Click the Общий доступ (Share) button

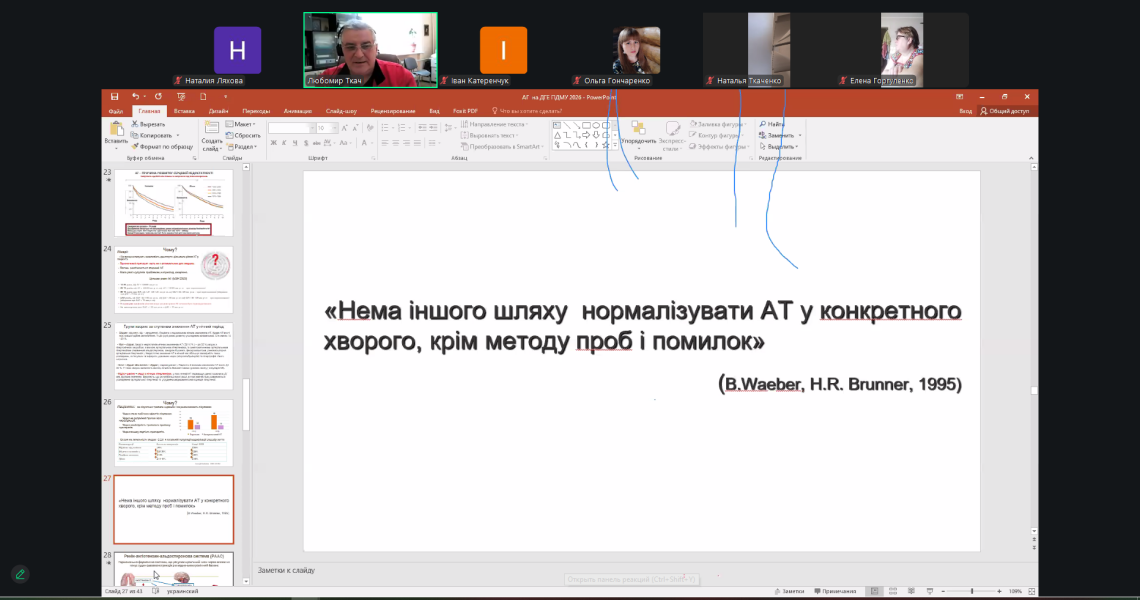coord(1005,111)
